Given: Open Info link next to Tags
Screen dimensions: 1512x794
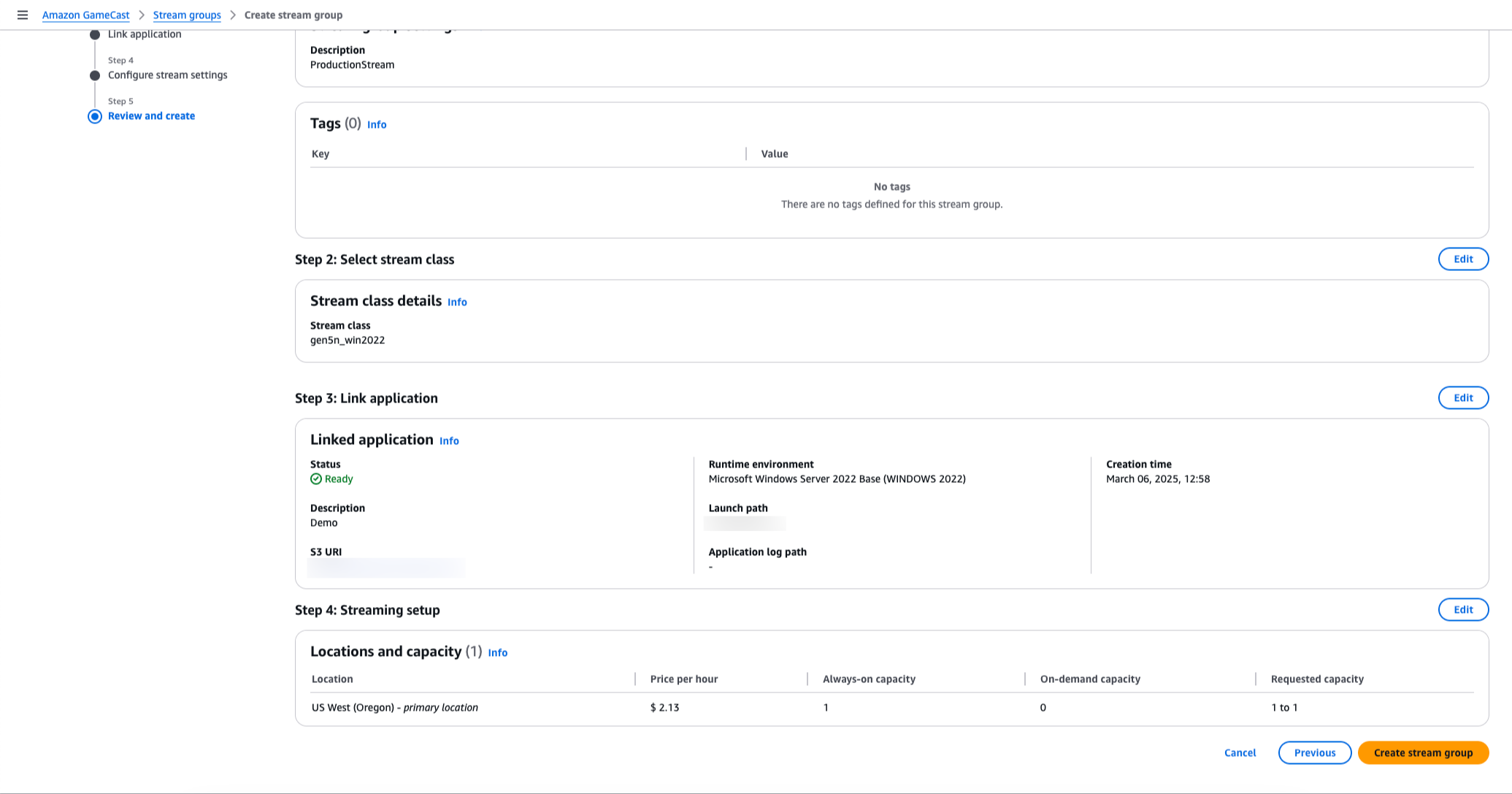Looking at the screenshot, I should [x=377, y=124].
